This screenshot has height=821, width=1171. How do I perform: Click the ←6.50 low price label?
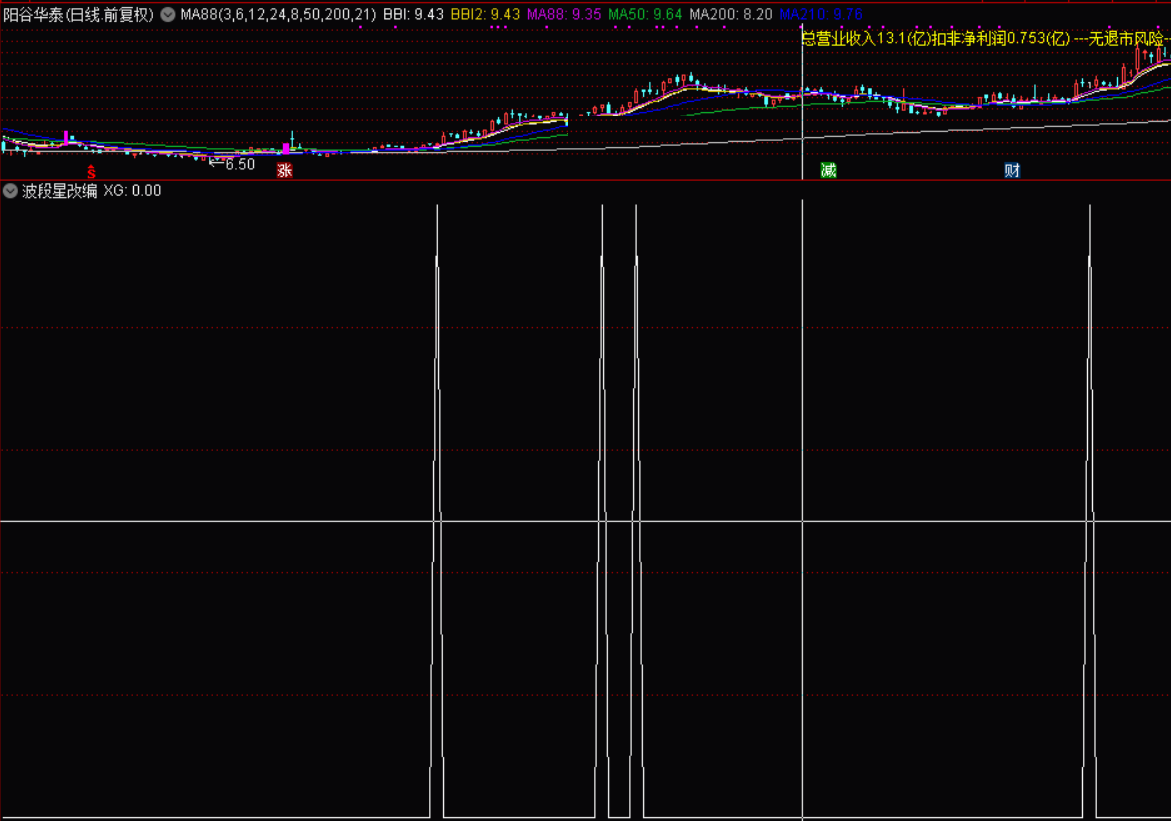(x=232, y=164)
